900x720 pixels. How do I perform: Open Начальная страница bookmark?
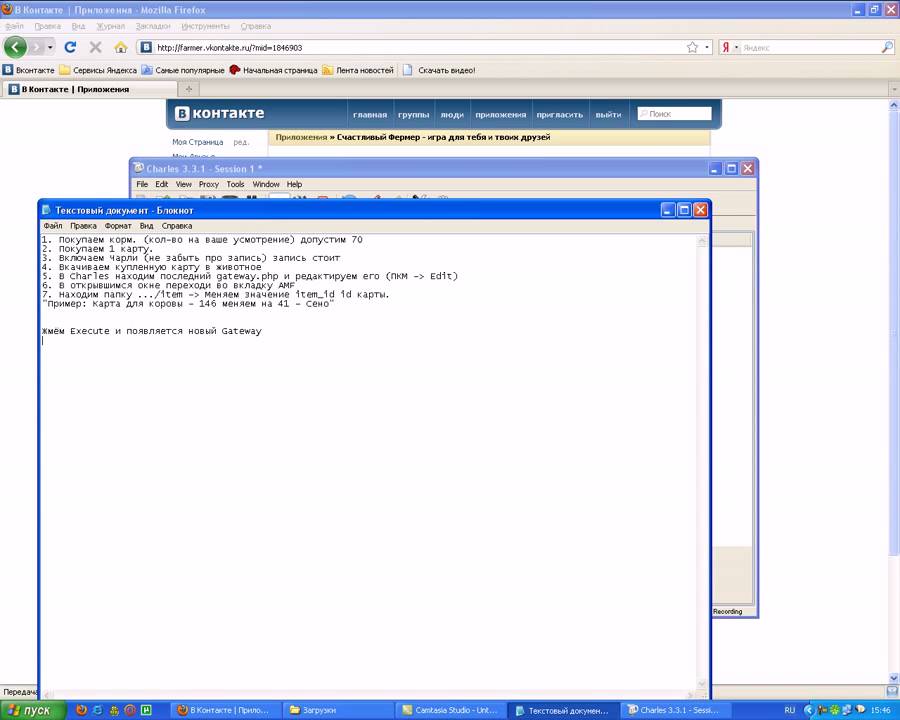273,70
